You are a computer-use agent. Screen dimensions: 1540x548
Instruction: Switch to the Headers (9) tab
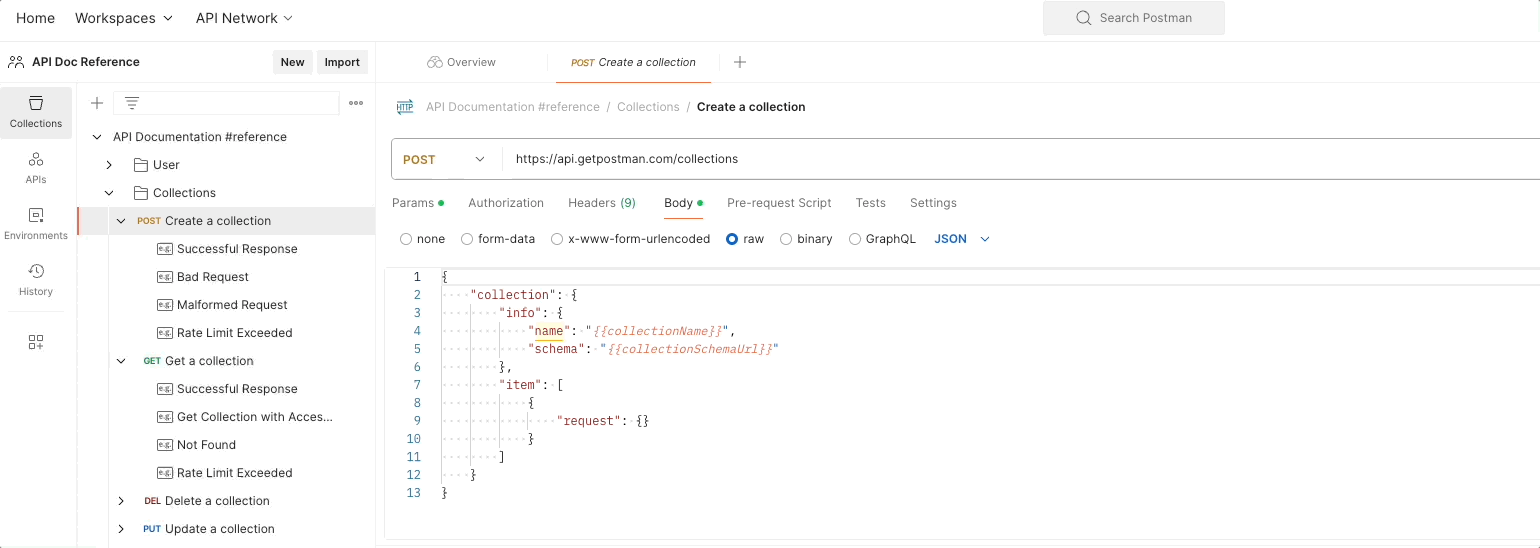(602, 203)
